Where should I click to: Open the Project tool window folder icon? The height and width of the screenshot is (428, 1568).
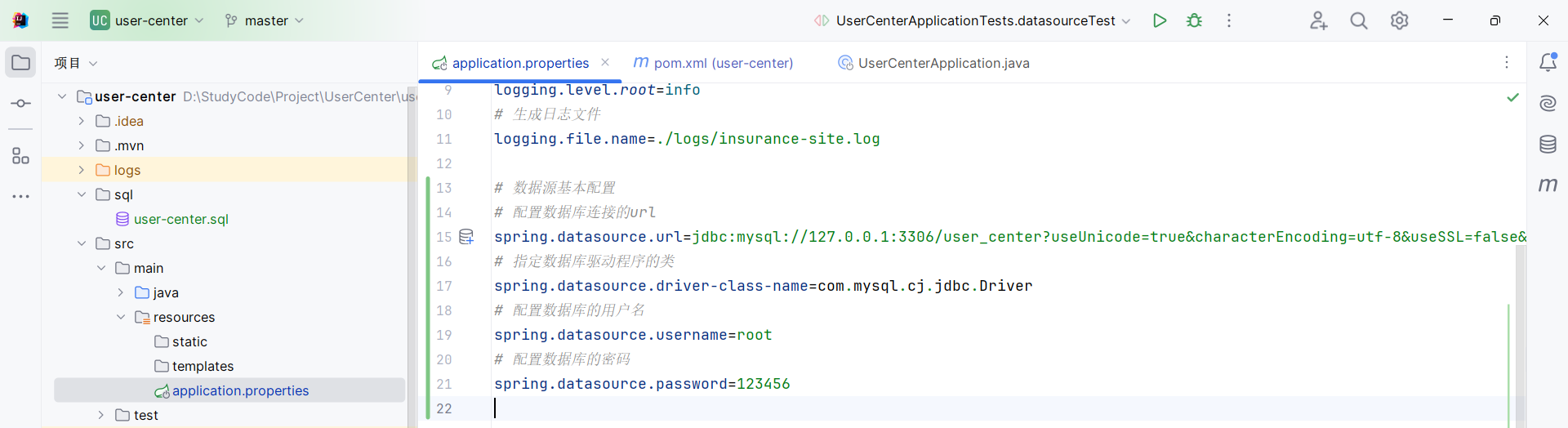point(20,63)
